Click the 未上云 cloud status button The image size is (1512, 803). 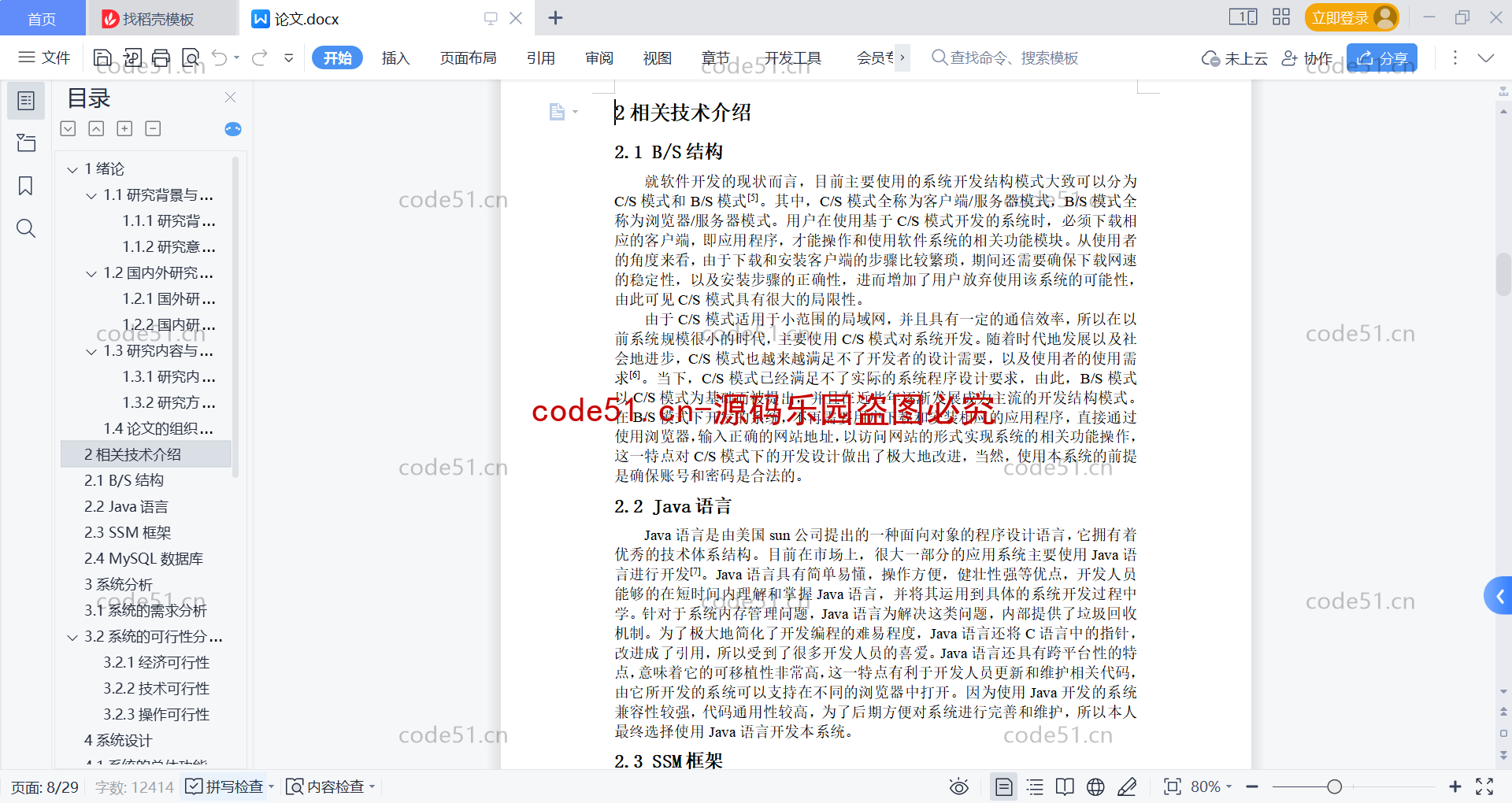(1234, 58)
